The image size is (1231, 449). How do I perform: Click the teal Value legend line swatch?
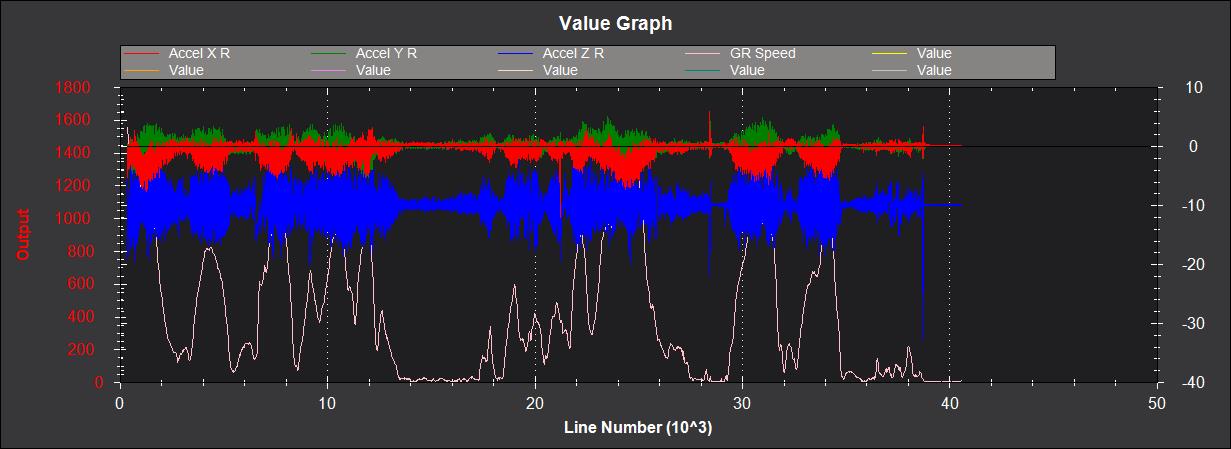point(704,70)
